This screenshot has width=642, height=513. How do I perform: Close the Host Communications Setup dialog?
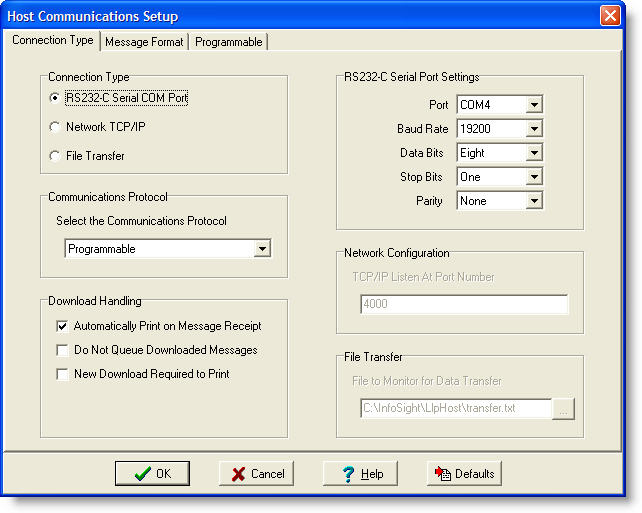(x=610, y=16)
